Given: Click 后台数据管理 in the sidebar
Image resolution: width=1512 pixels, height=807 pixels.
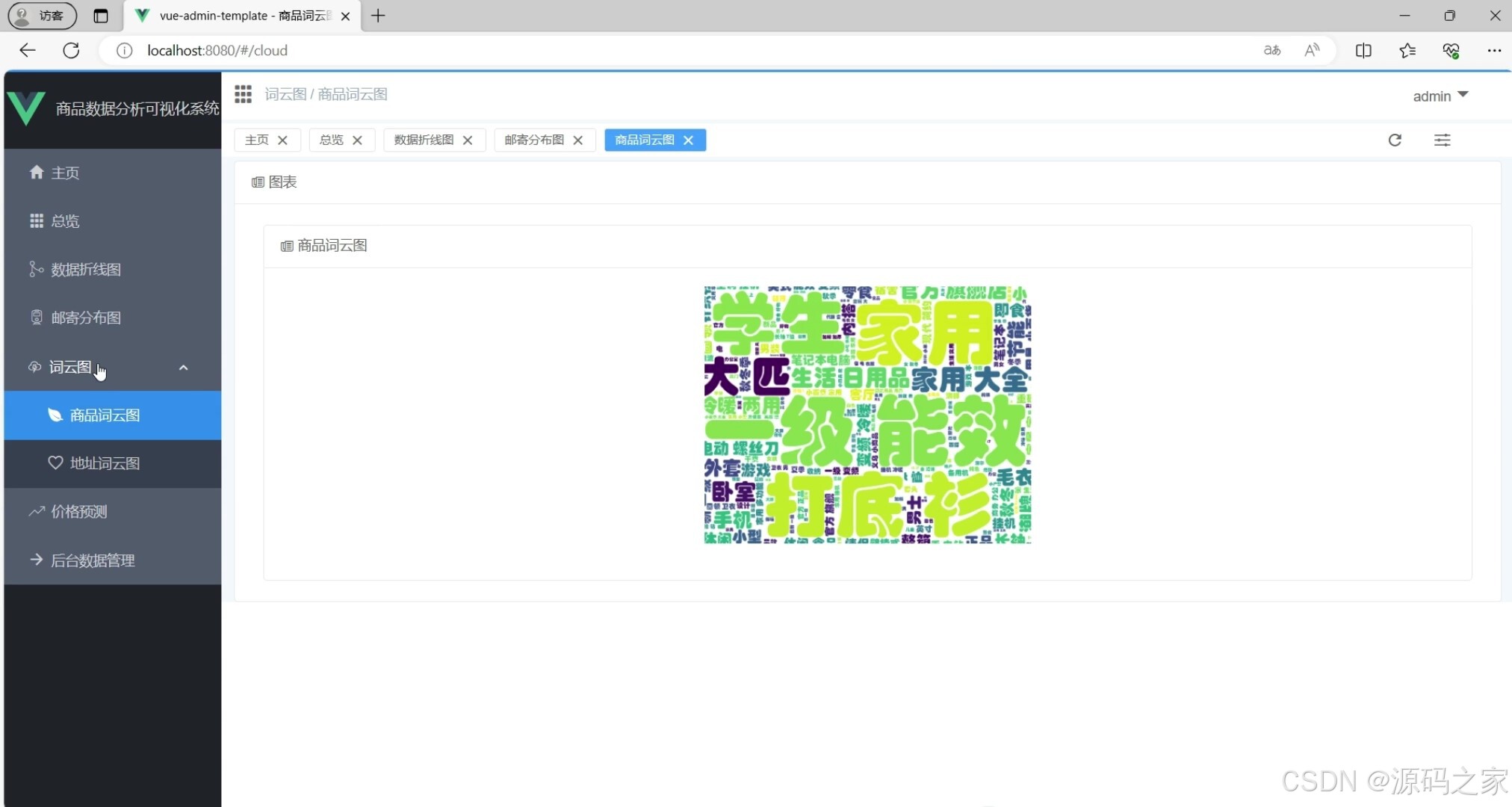Looking at the screenshot, I should click(93, 560).
